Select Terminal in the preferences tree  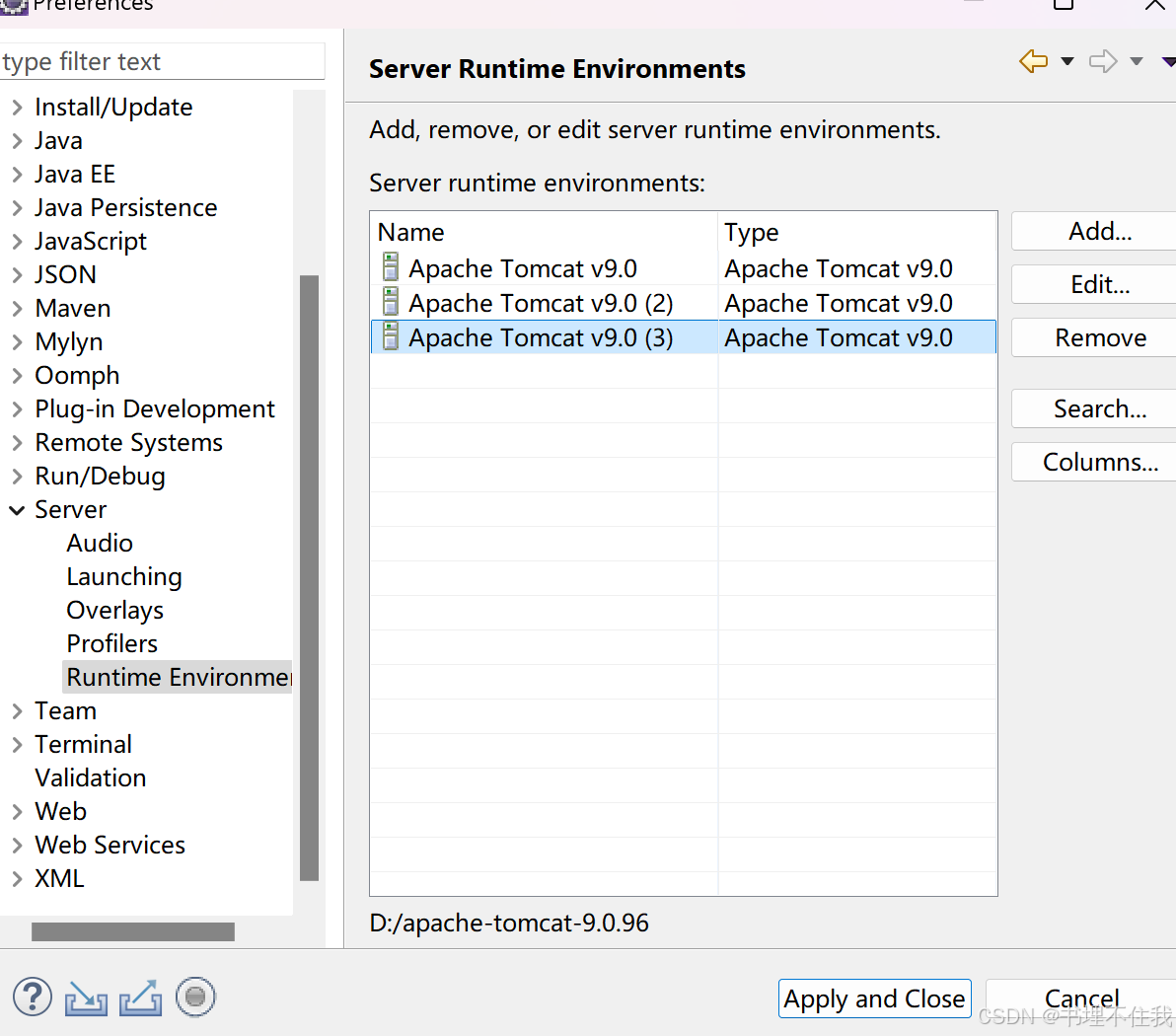[x=83, y=745]
